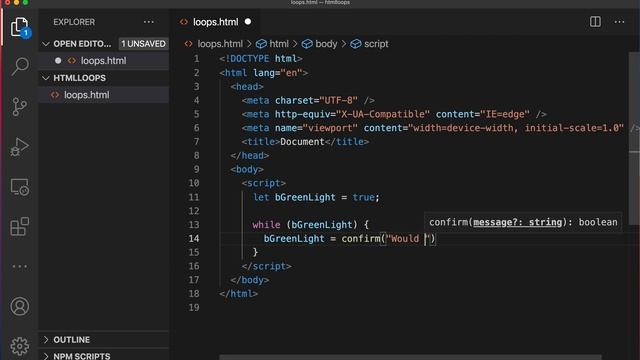This screenshot has width=640, height=360.
Task: Click the EXPLORER panel title
Action: [74, 22]
